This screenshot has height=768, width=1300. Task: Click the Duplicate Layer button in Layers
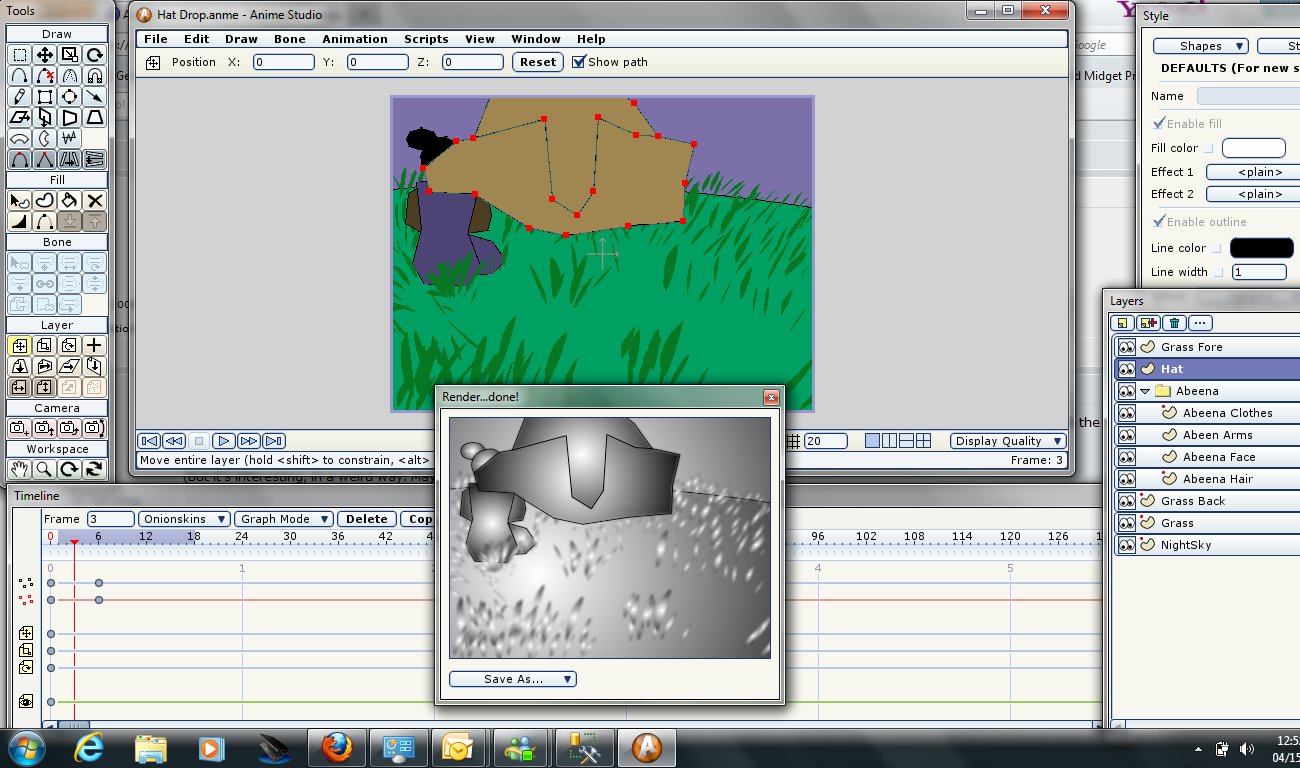click(1149, 323)
